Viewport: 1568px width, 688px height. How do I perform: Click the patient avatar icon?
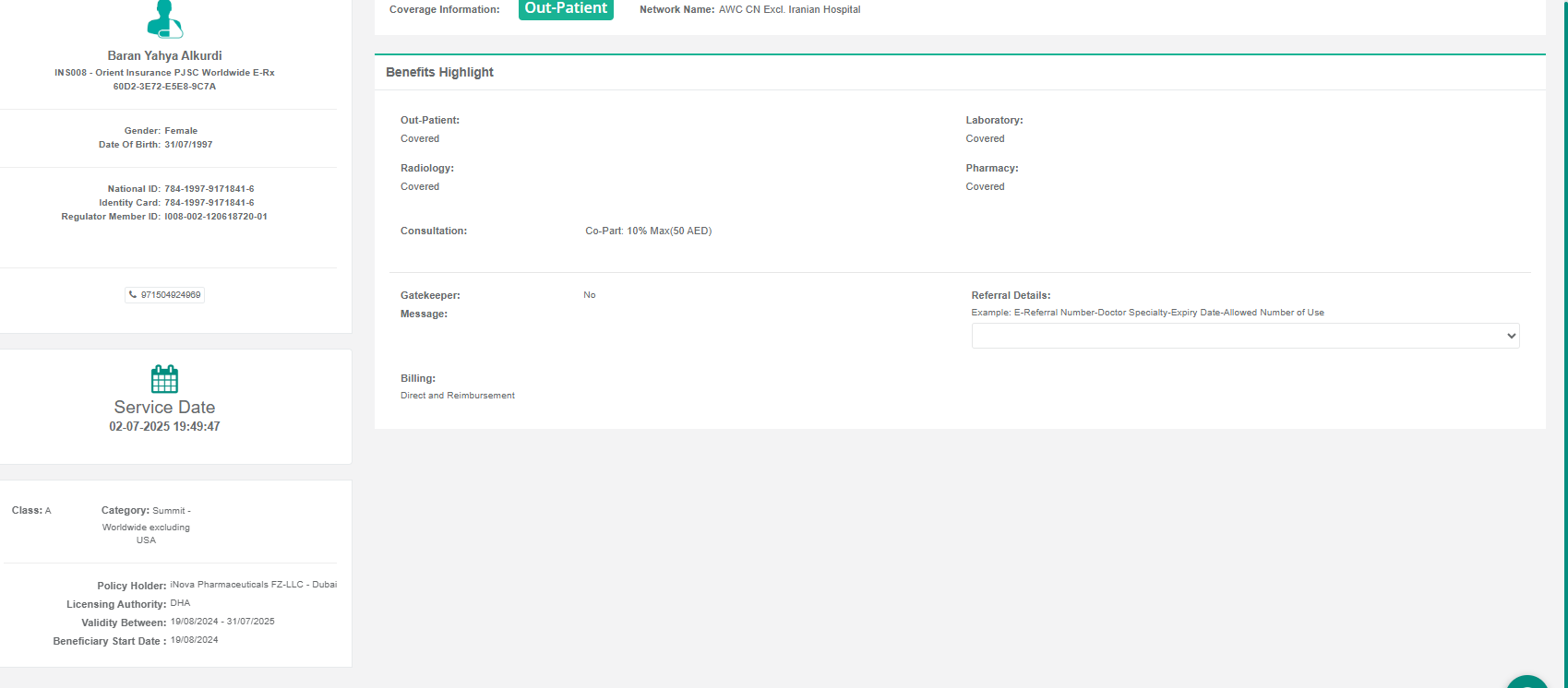coord(164,18)
